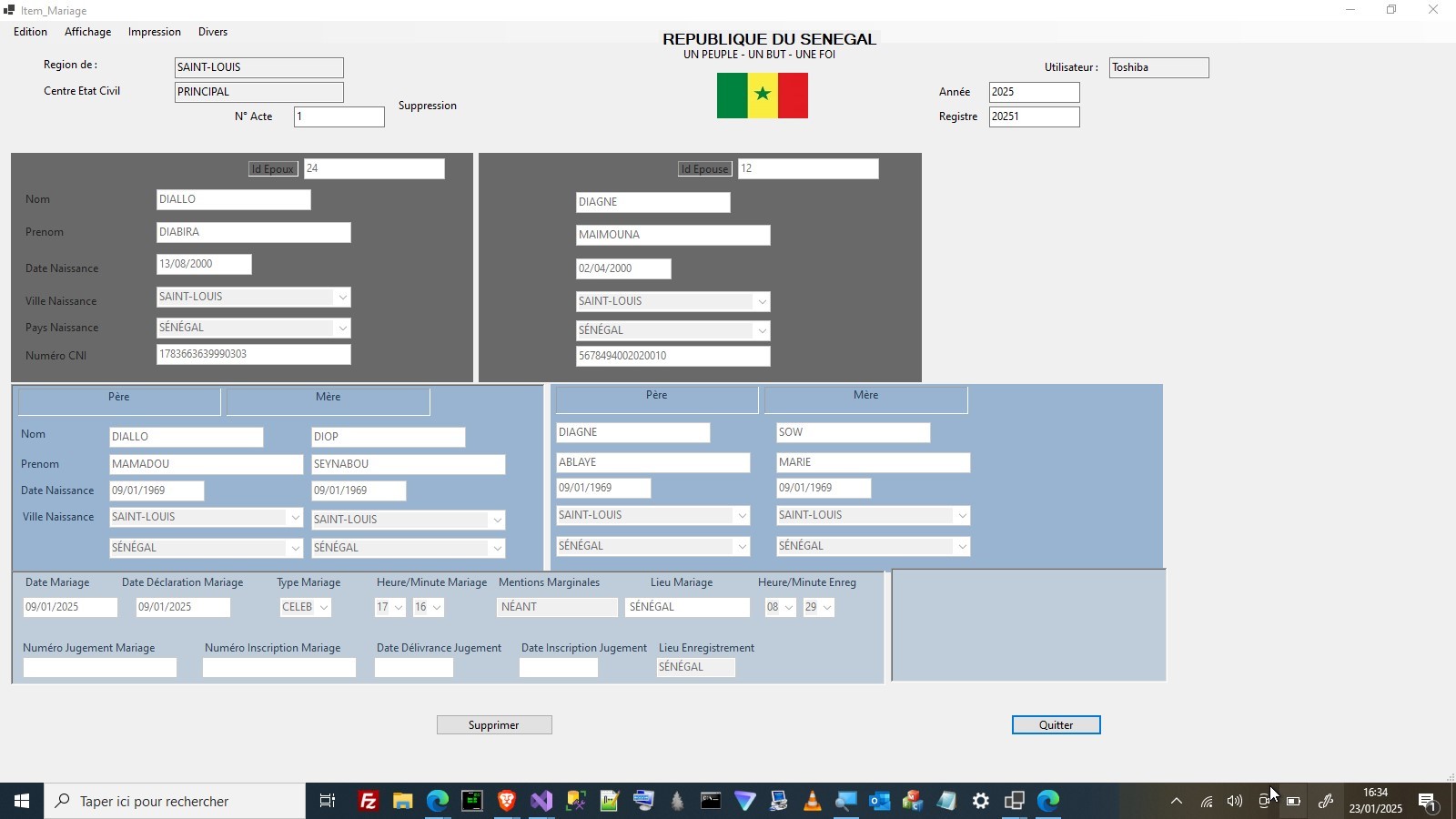Open the épouse SÉNÉGAL country dropdown
The image size is (1456, 819).
tap(762, 331)
